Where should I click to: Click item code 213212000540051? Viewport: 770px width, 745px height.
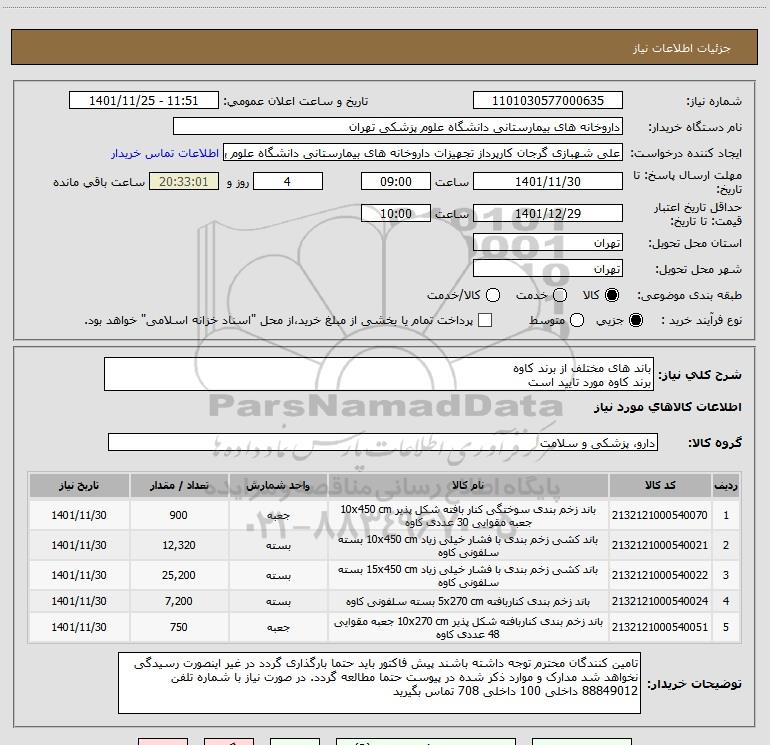click(660, 627)
